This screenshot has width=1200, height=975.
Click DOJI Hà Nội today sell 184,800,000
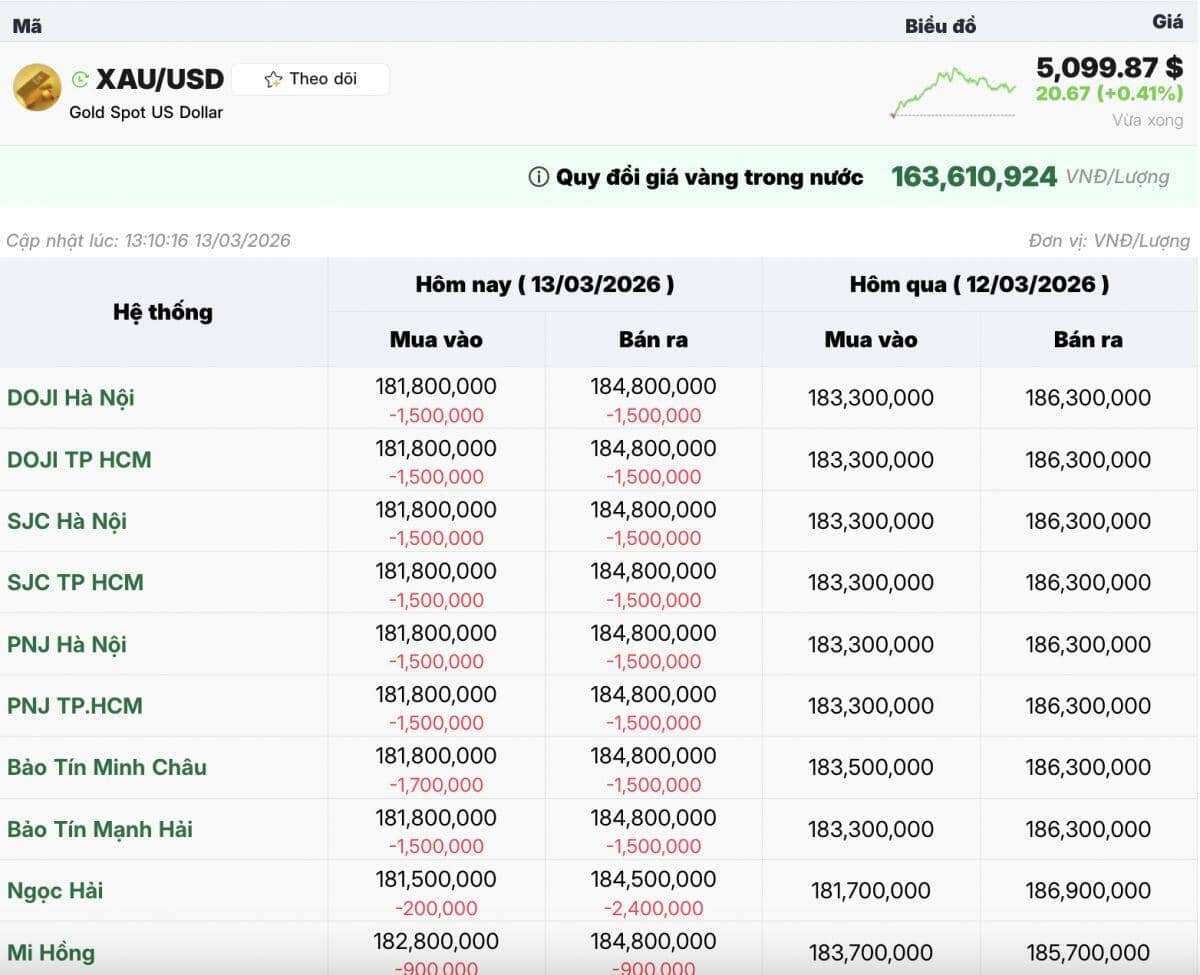pyautogui.click(x=653, y=386)
